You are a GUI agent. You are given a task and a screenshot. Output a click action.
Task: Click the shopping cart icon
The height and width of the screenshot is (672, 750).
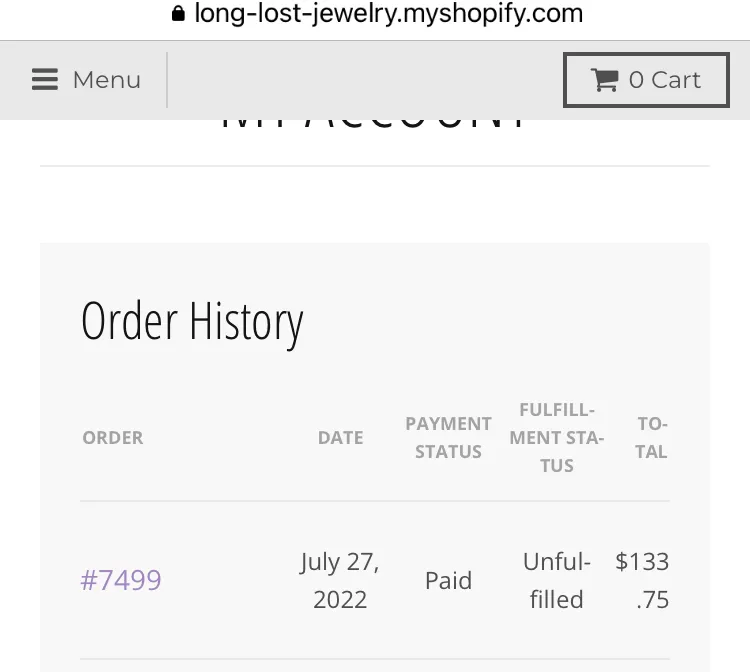pos(604,80)
